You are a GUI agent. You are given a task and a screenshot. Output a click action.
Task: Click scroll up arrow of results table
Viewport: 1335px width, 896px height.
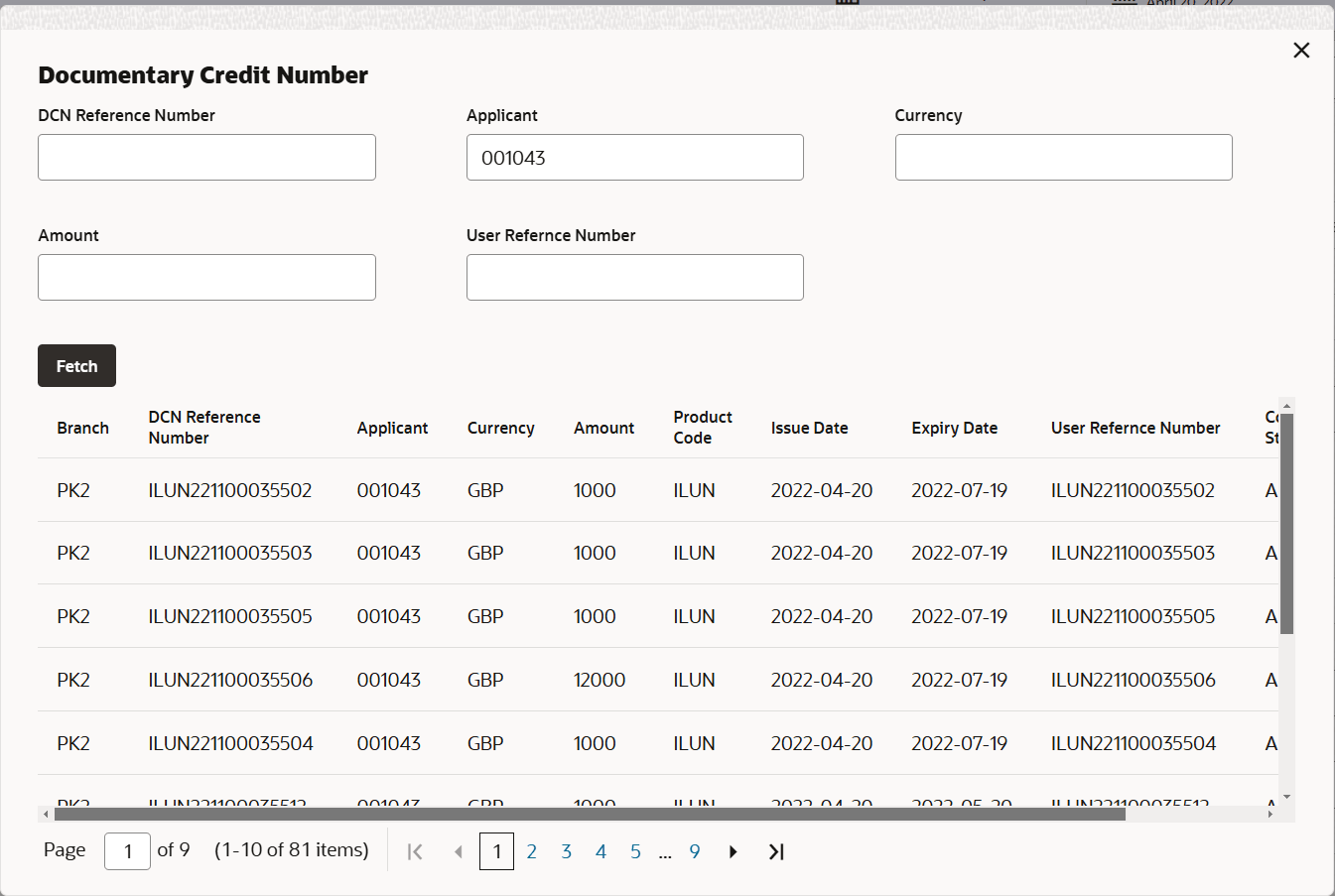(x=1286, y=406)
